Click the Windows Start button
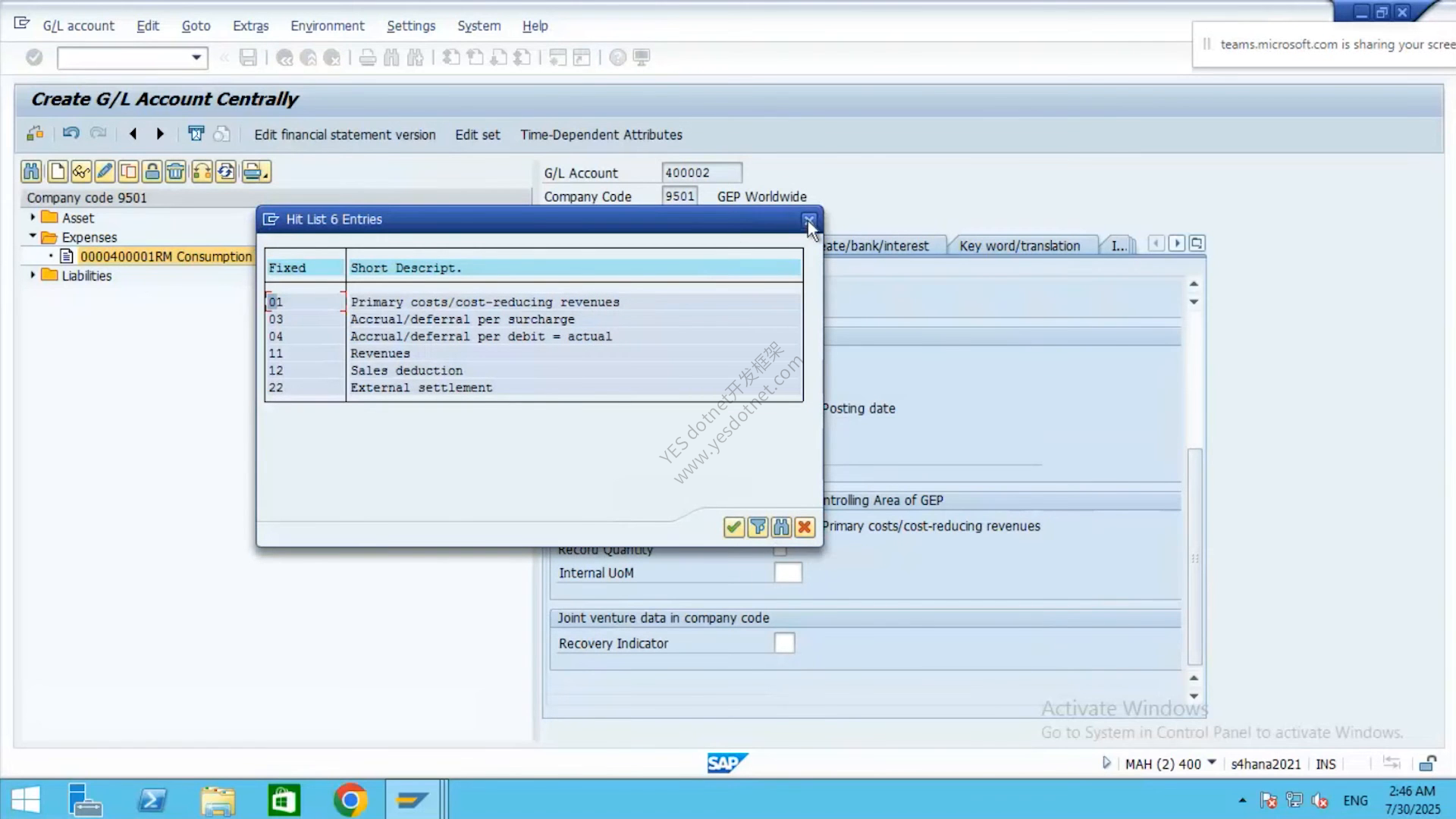The image size is (1456, 819). [26, 800]
